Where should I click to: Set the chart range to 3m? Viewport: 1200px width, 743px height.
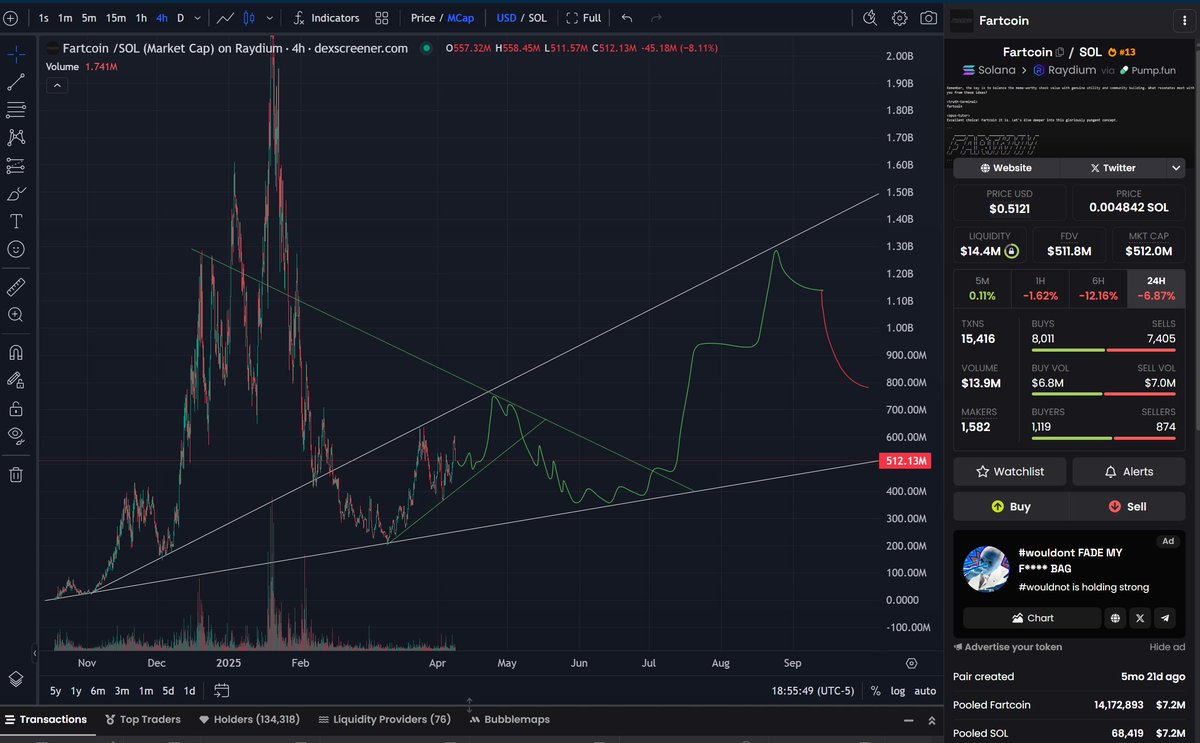pos(121,691)
